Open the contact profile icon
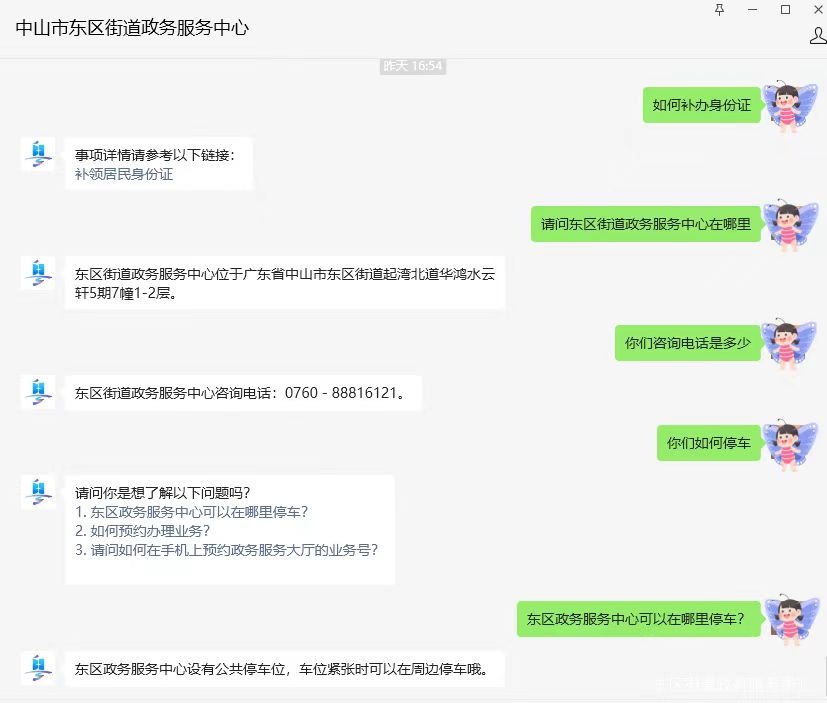 point(818,36)
